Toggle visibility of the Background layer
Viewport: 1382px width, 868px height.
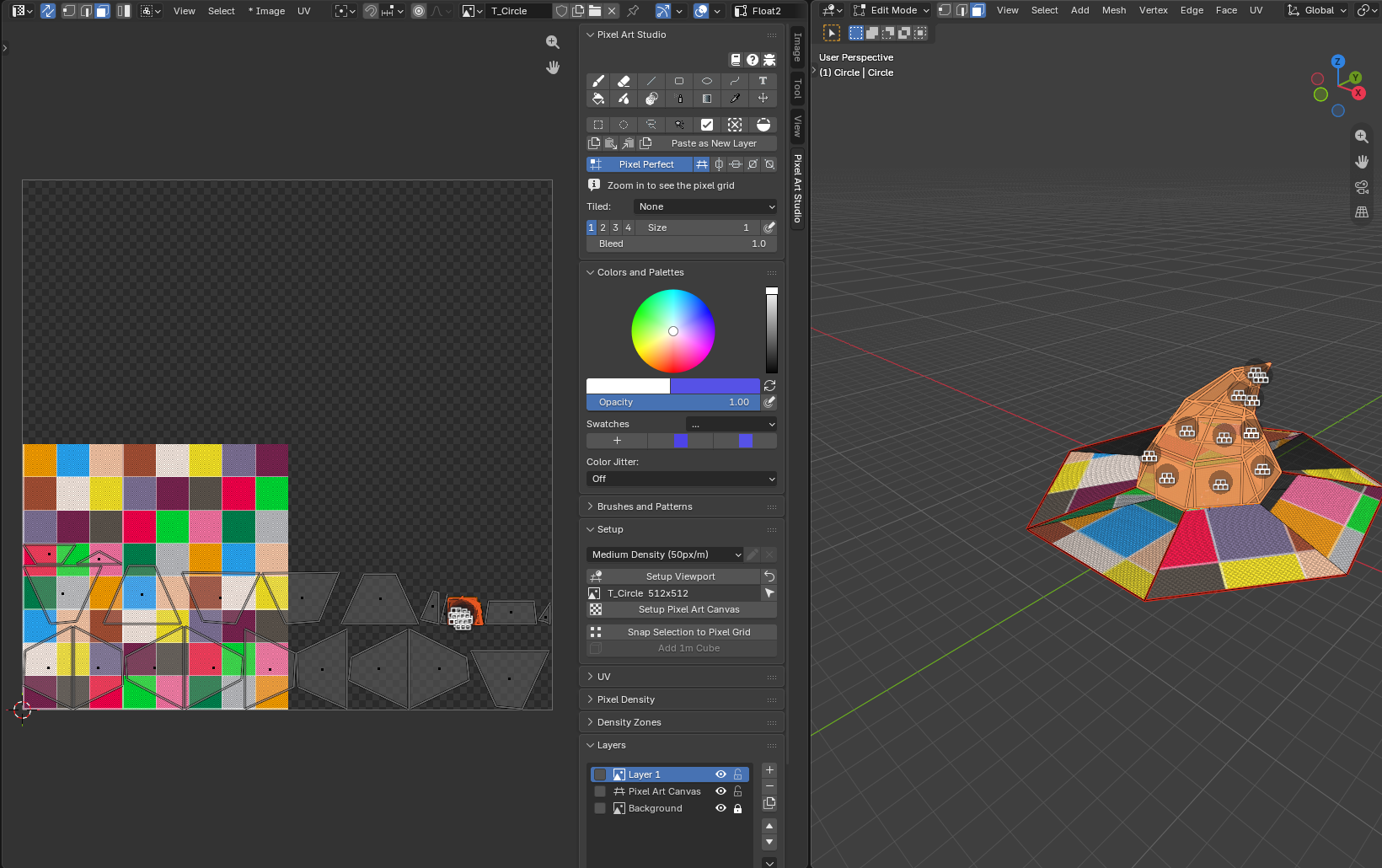pyautogui.click(x=720, y=808)
